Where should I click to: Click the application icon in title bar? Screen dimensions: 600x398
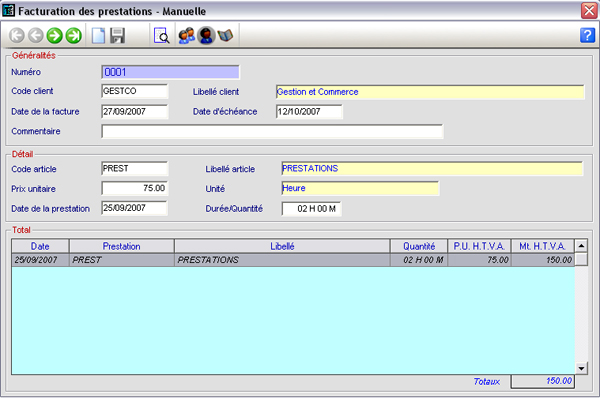pos(8,11)
